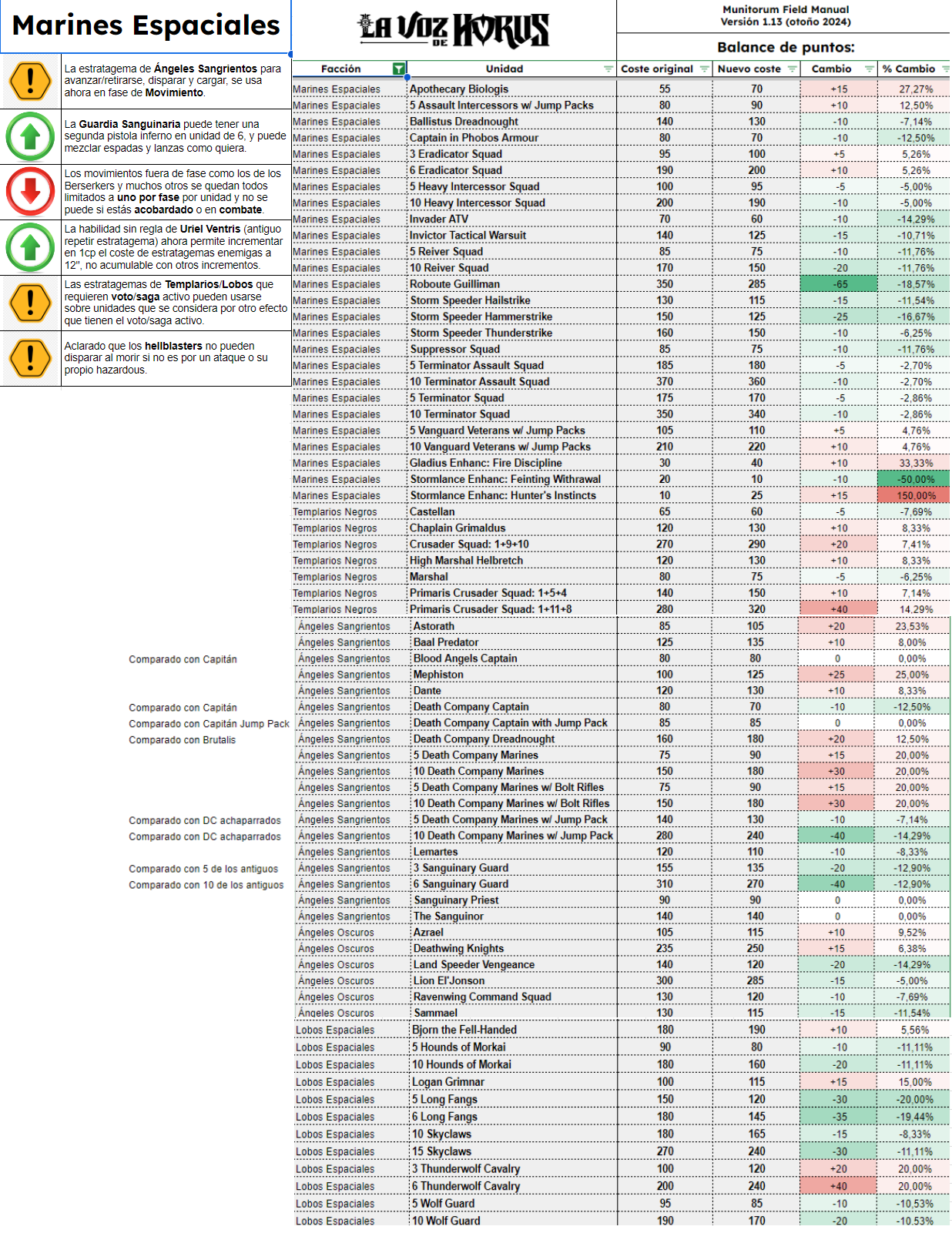Image resolution: width=952 pixels, height=1233 pixels.
Task: Click the red down arrow beside the Berserkers note
Action: (x=30, y=192)
